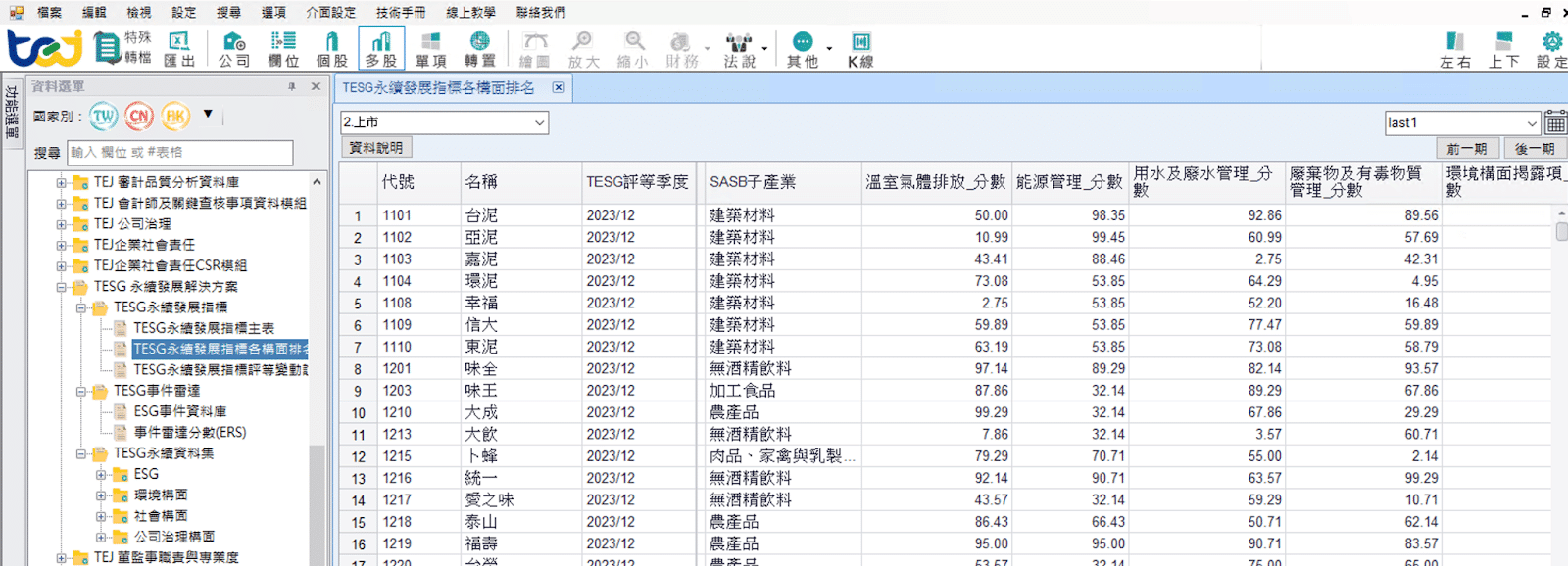Viewport: 1568px width, 566px height.
Task: Click the search field in 資料選單 panel
Action: 180,153
